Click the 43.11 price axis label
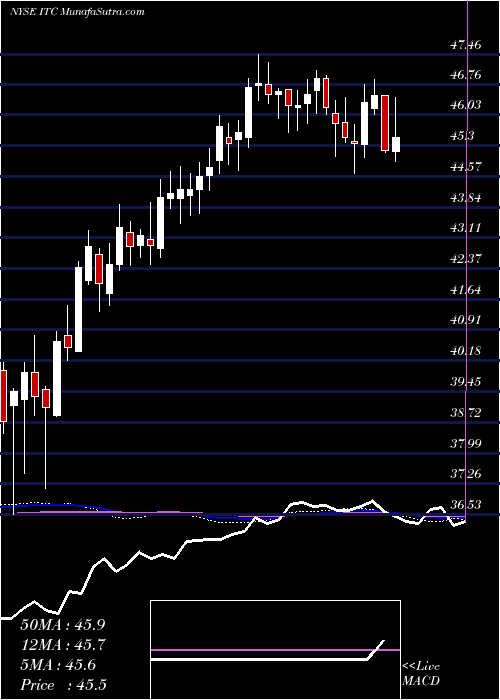The width and height of the screenshot is (500, 700). 466,228
